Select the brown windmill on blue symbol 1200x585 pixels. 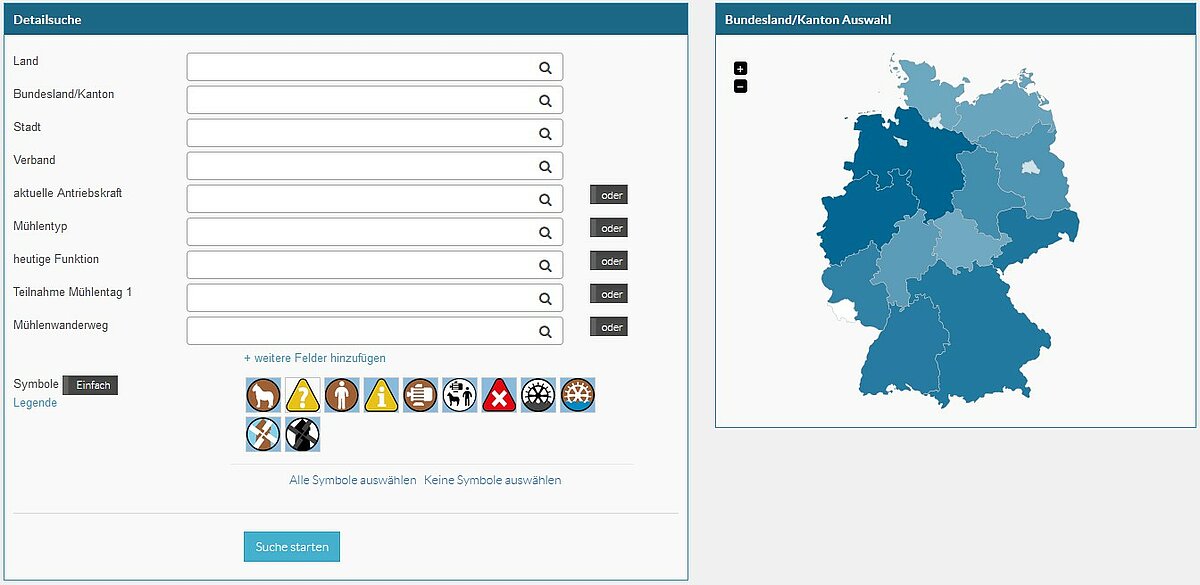tap(263, 434)
